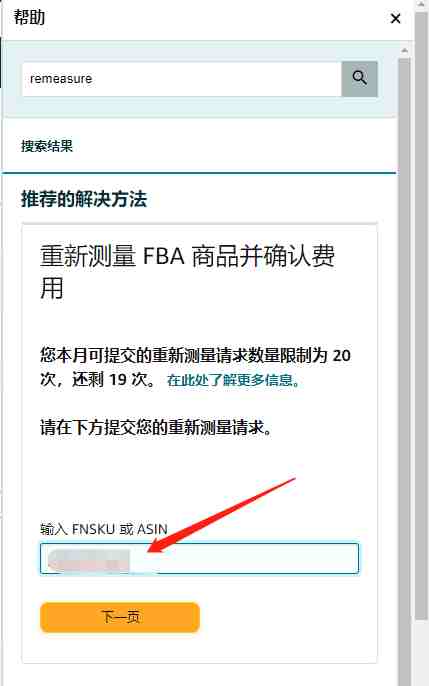
Task: Click the magnifier search icon button
Action: click(x=359, y=79)
